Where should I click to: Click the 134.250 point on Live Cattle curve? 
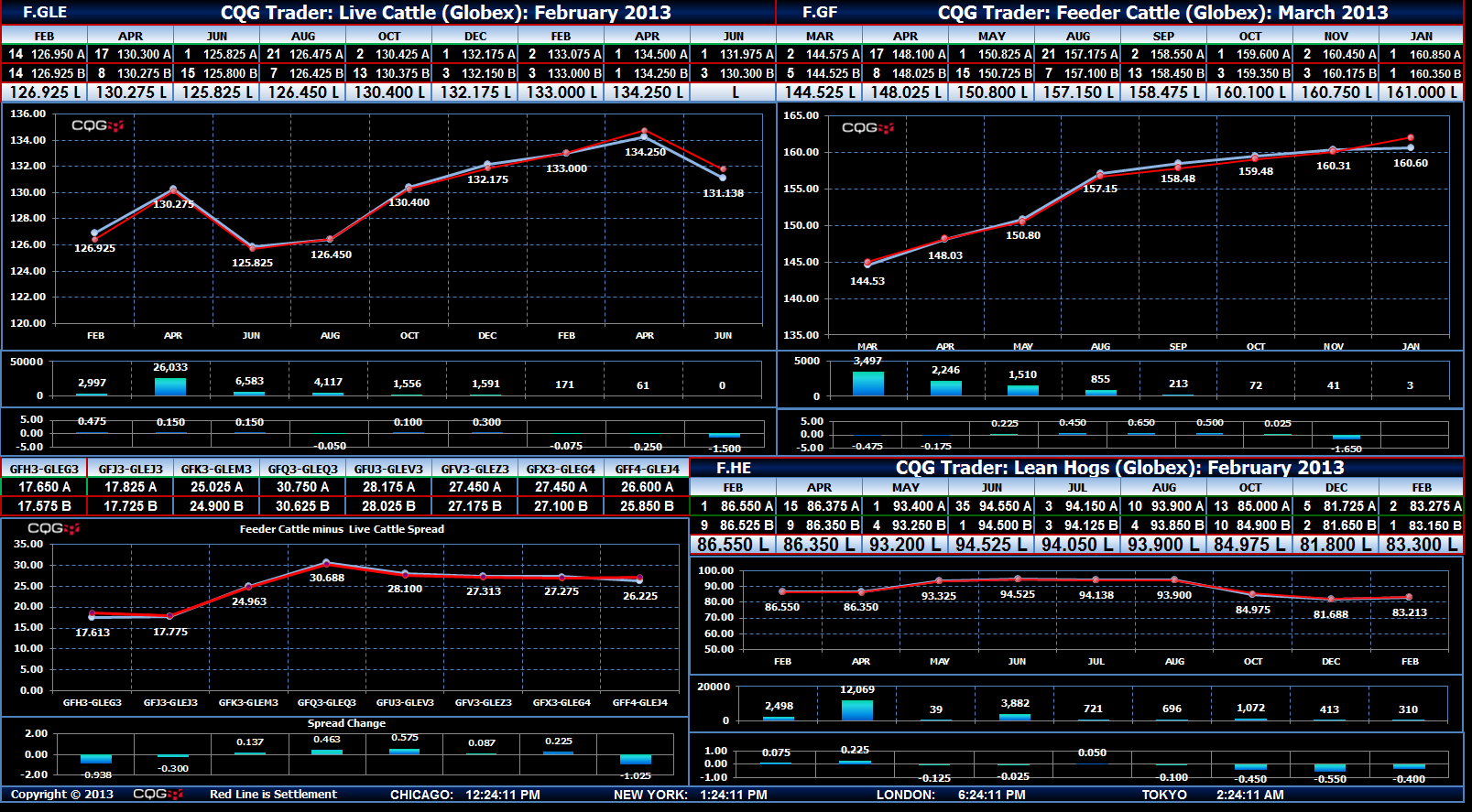(645, 137)
